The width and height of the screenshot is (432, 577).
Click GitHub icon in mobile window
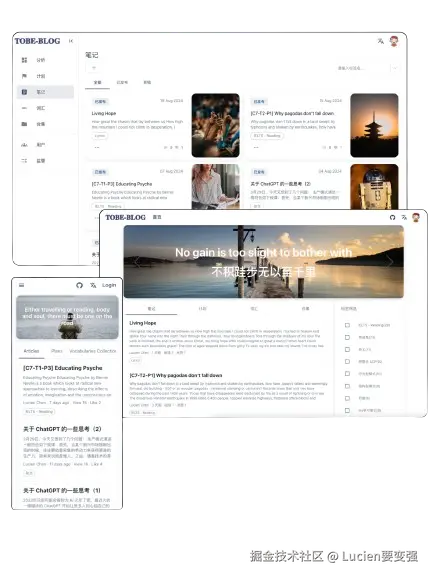[x=79, y=285]
